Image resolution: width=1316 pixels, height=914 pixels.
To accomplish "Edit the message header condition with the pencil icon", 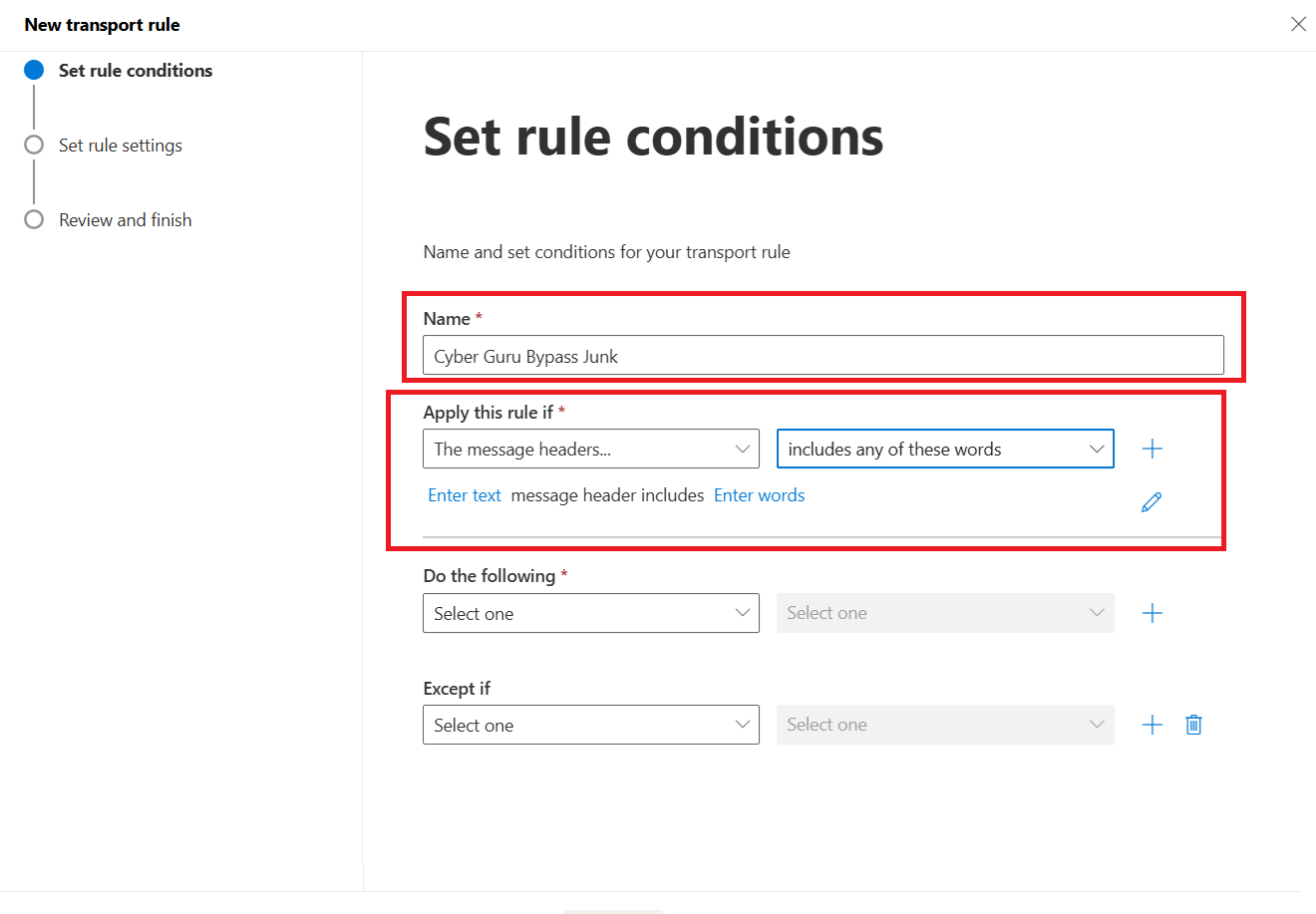I will click(1151, 502).
